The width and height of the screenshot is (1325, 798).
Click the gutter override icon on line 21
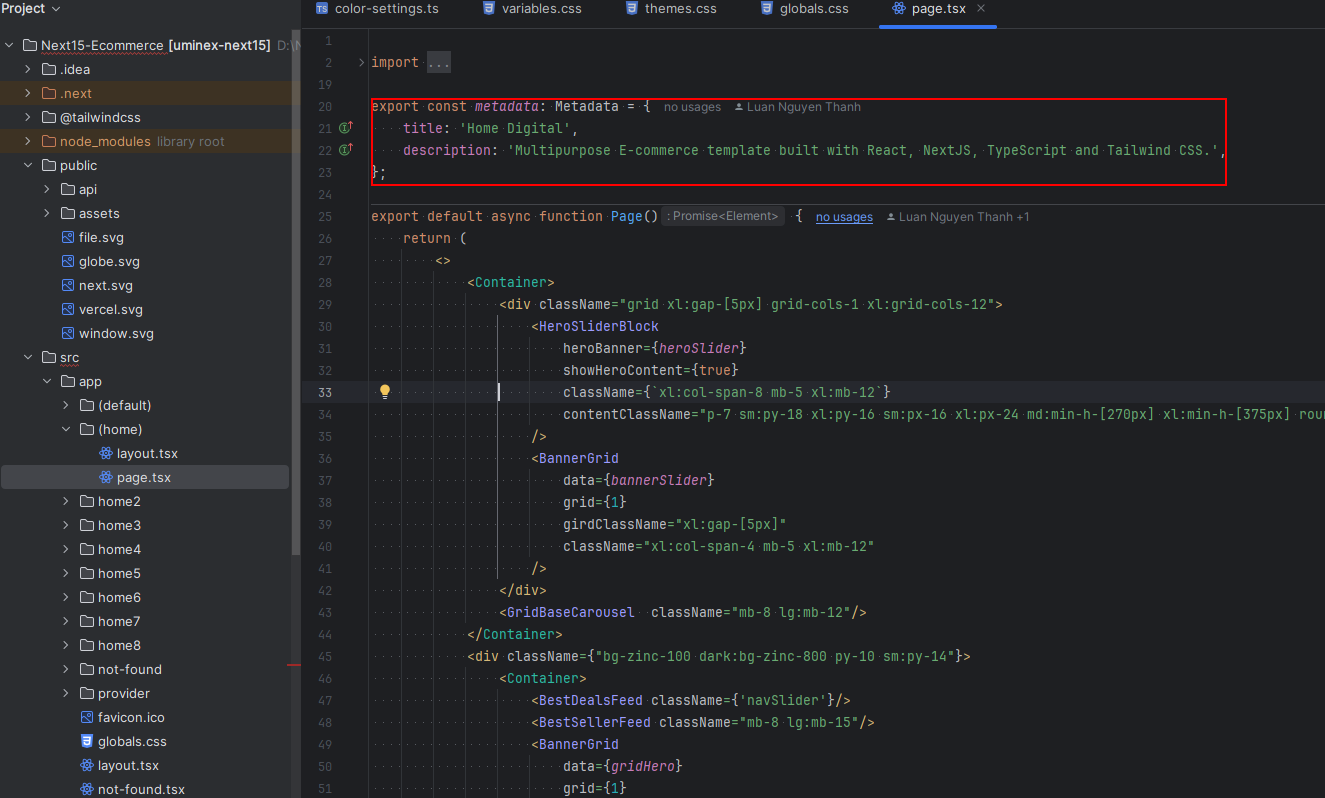(346, 128)
